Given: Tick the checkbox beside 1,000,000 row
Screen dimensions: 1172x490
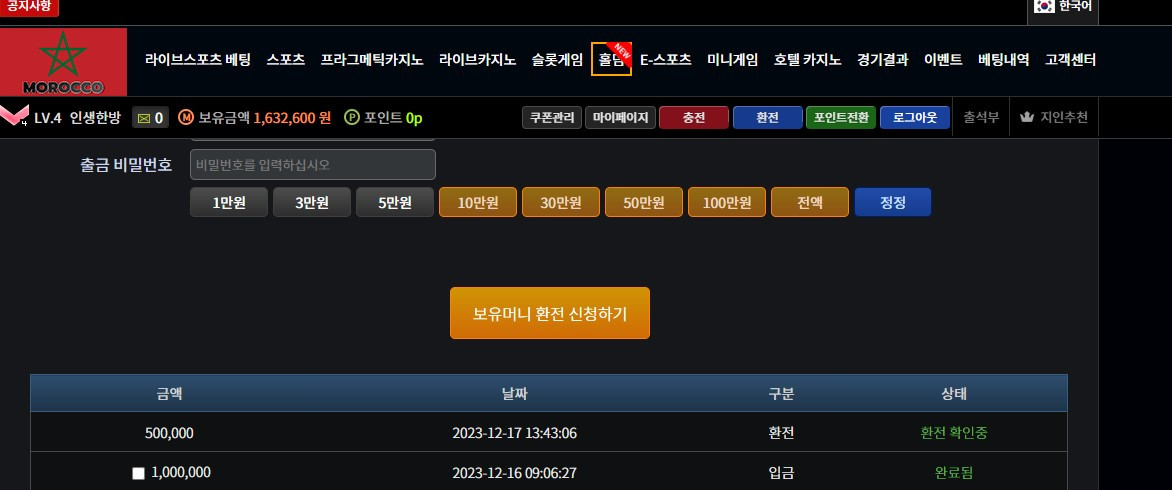Looking at the screenshot, I should (139, 473).
